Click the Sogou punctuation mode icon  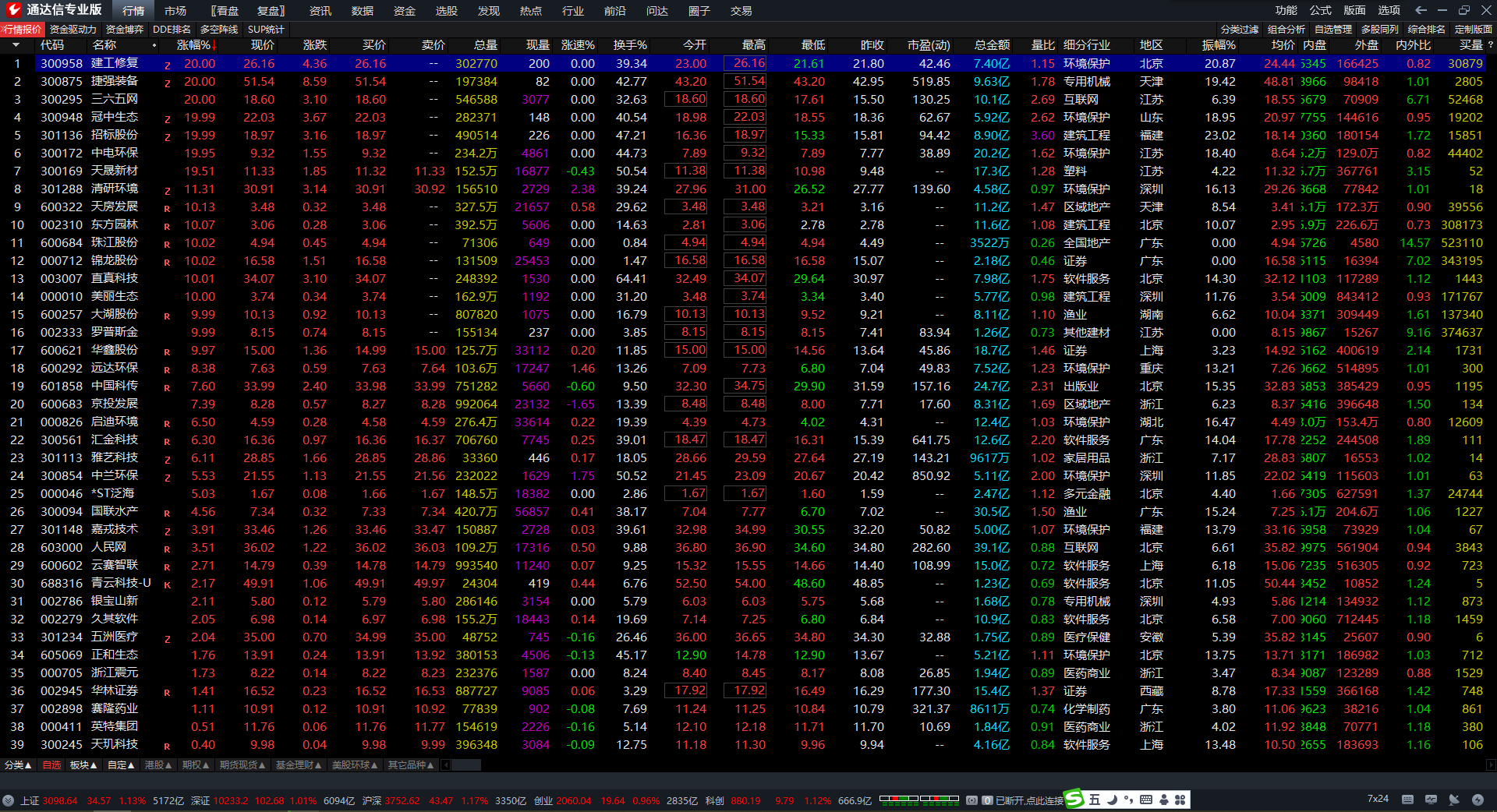tap(1128, 800)
